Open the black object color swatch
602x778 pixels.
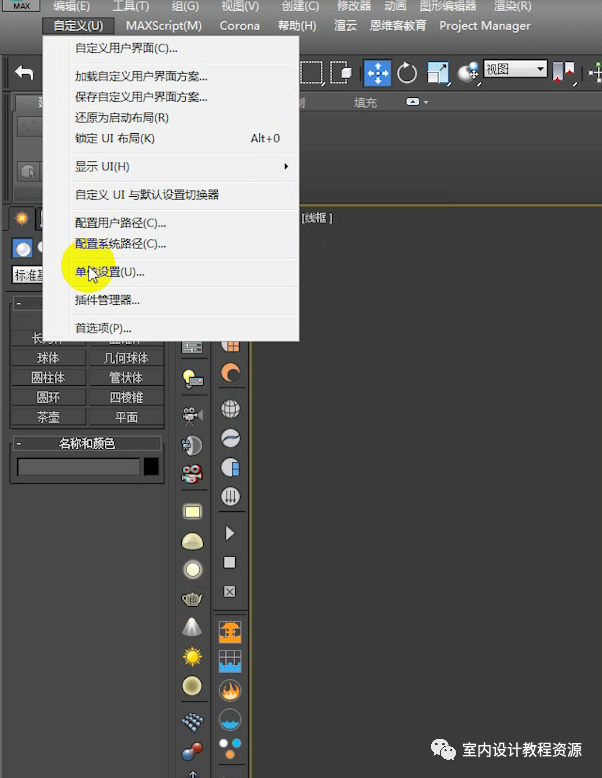pos(151,467)
